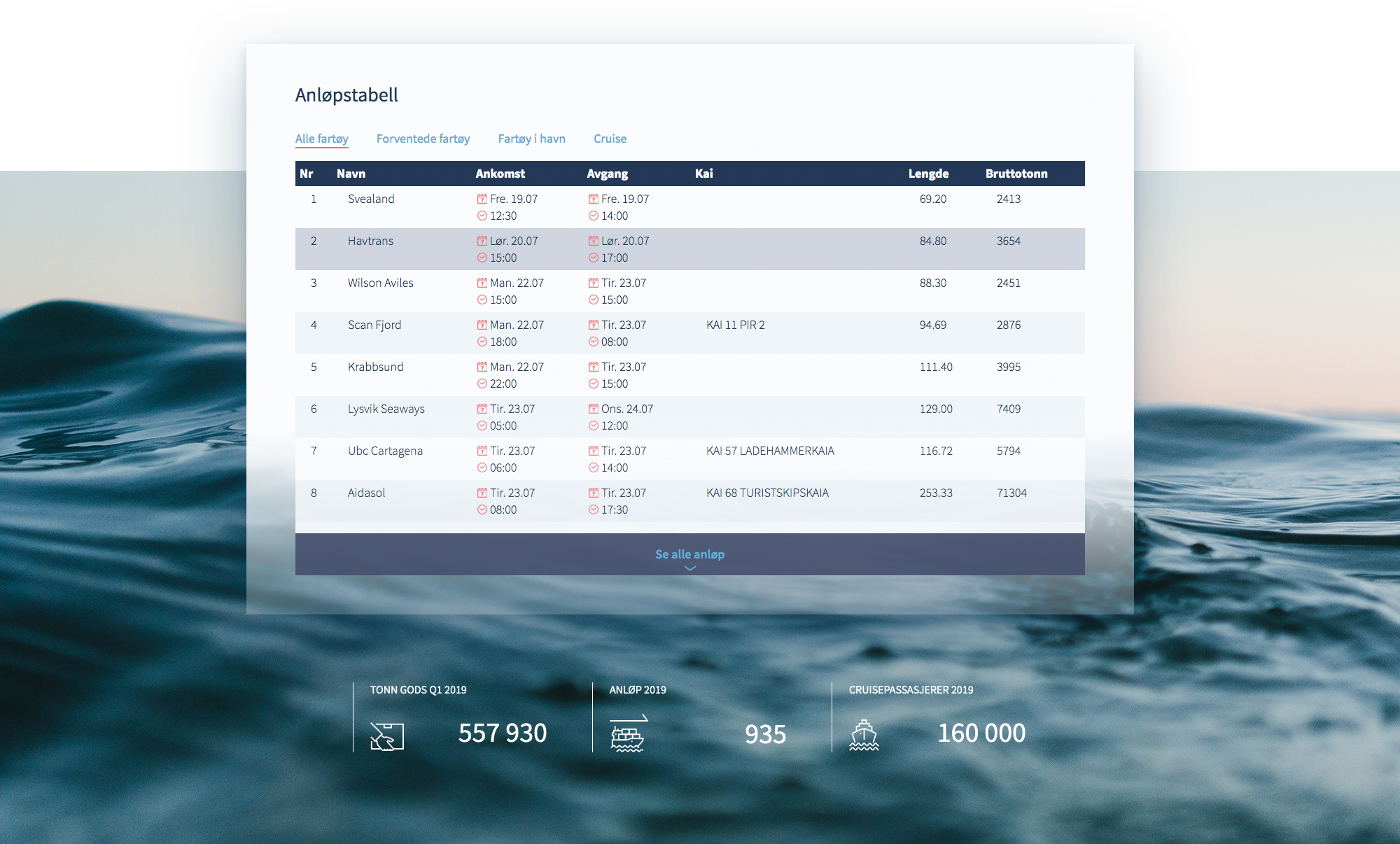Click clock icon beside Wilson Aviles departure 15:00
1400x844 pixels.
(594, 300)
